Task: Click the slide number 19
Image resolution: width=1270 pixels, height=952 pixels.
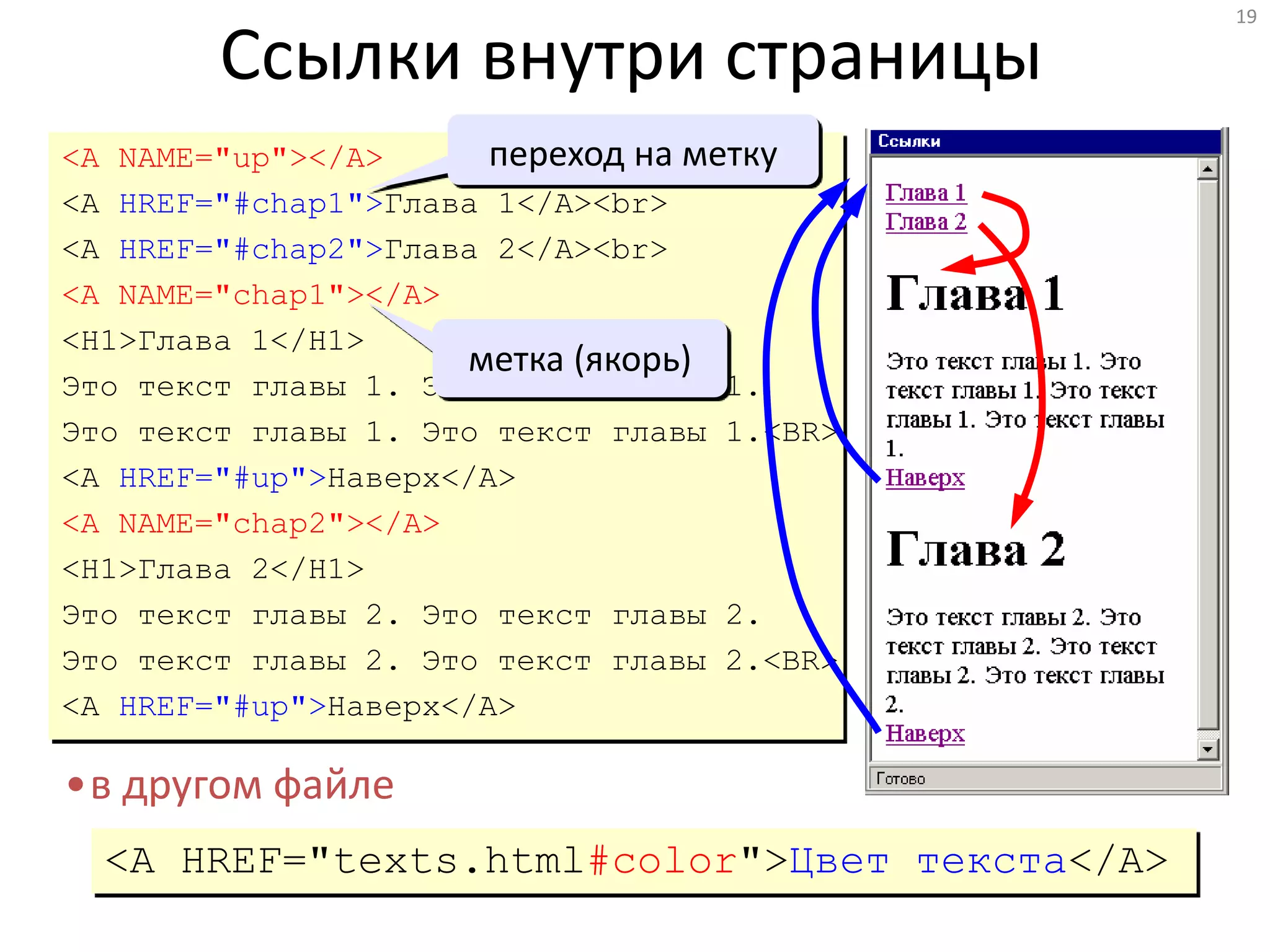Action: click(1246, 17)
